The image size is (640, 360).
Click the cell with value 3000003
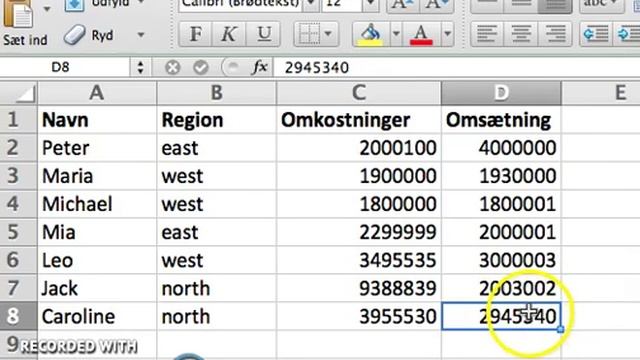click(x=501, y=260)
